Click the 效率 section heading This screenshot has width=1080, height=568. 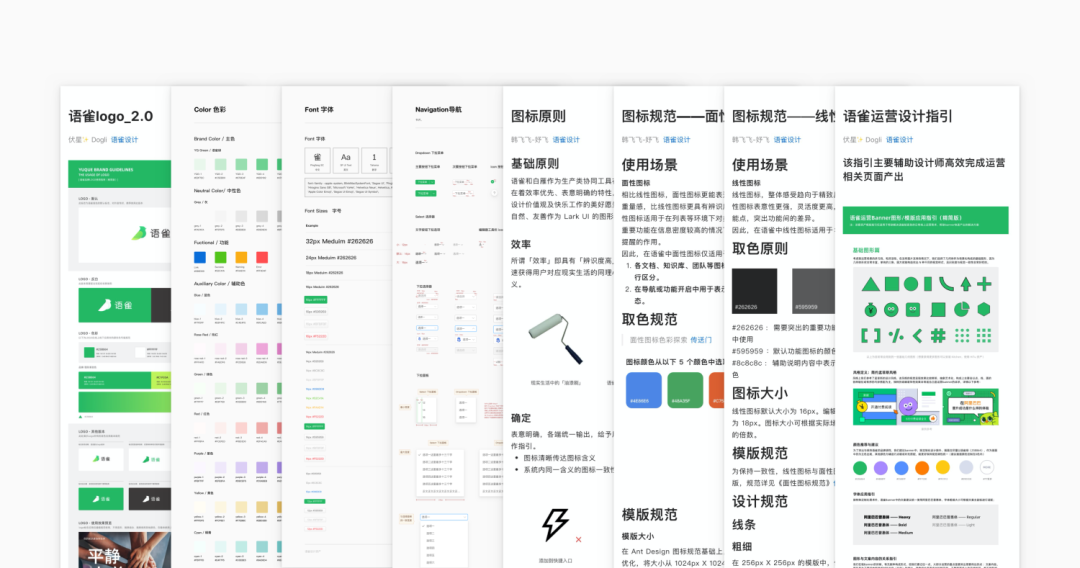pos(521,244)
